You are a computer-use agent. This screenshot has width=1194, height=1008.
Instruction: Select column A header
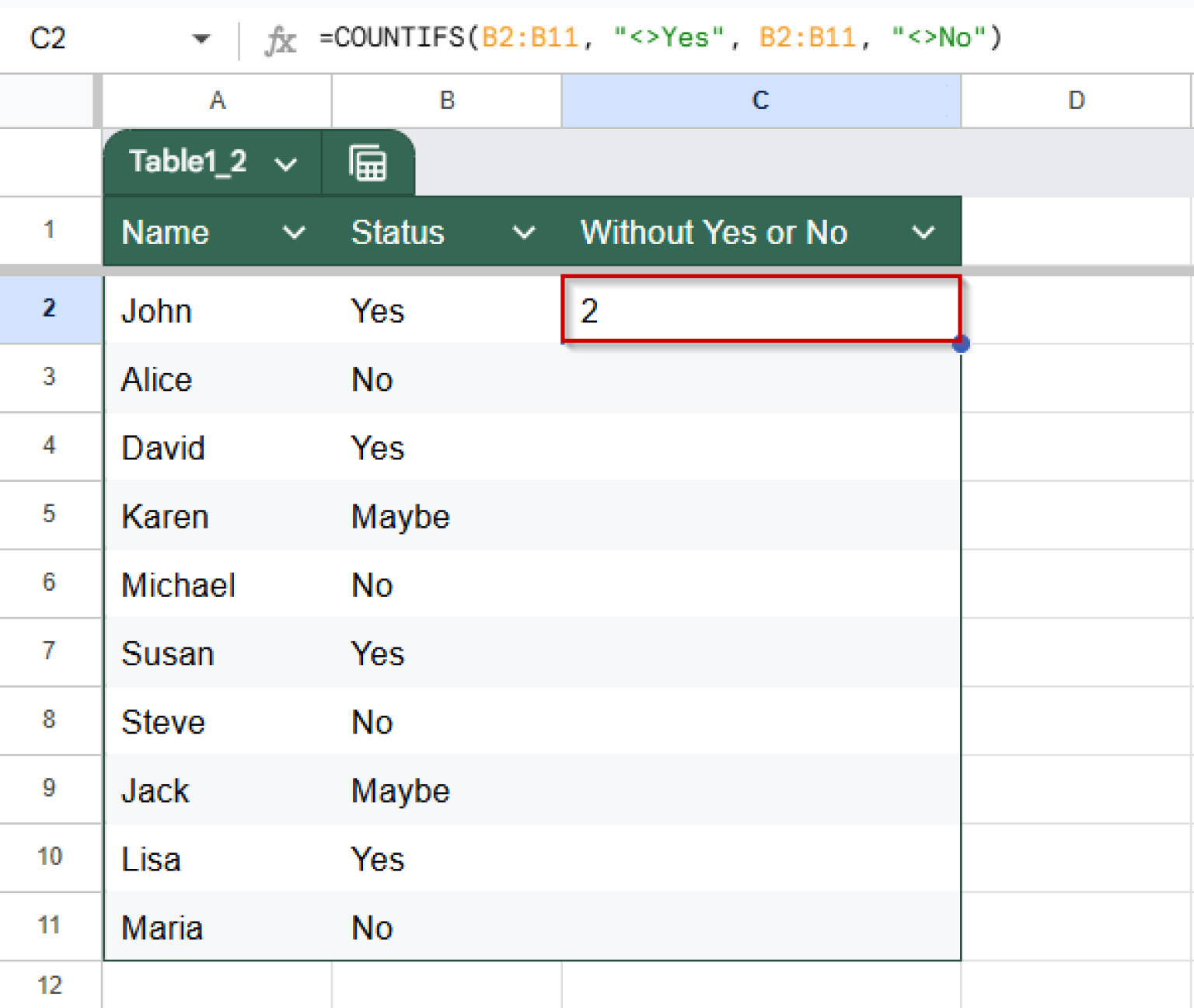coord(216,100)
